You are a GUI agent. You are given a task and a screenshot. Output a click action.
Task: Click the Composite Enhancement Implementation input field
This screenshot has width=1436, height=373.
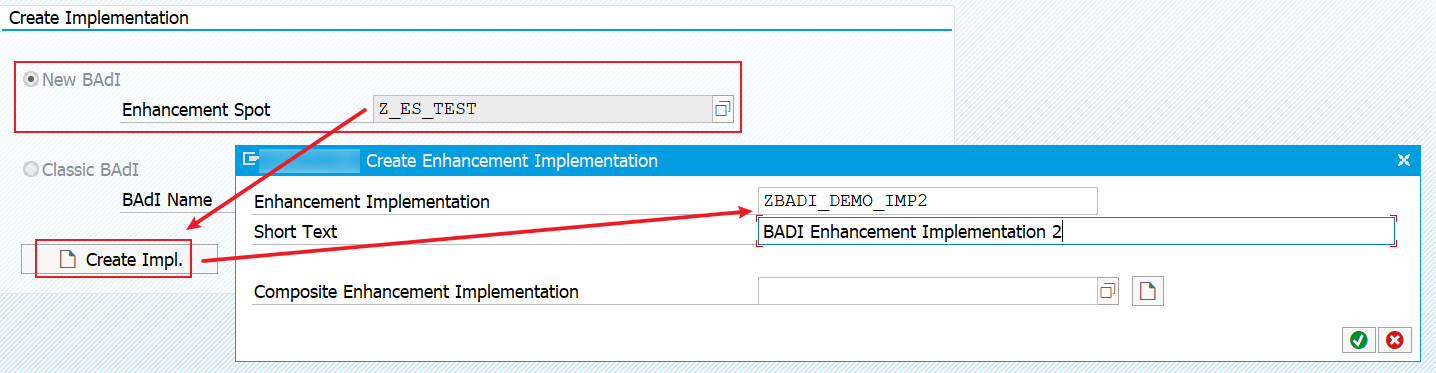927,291
